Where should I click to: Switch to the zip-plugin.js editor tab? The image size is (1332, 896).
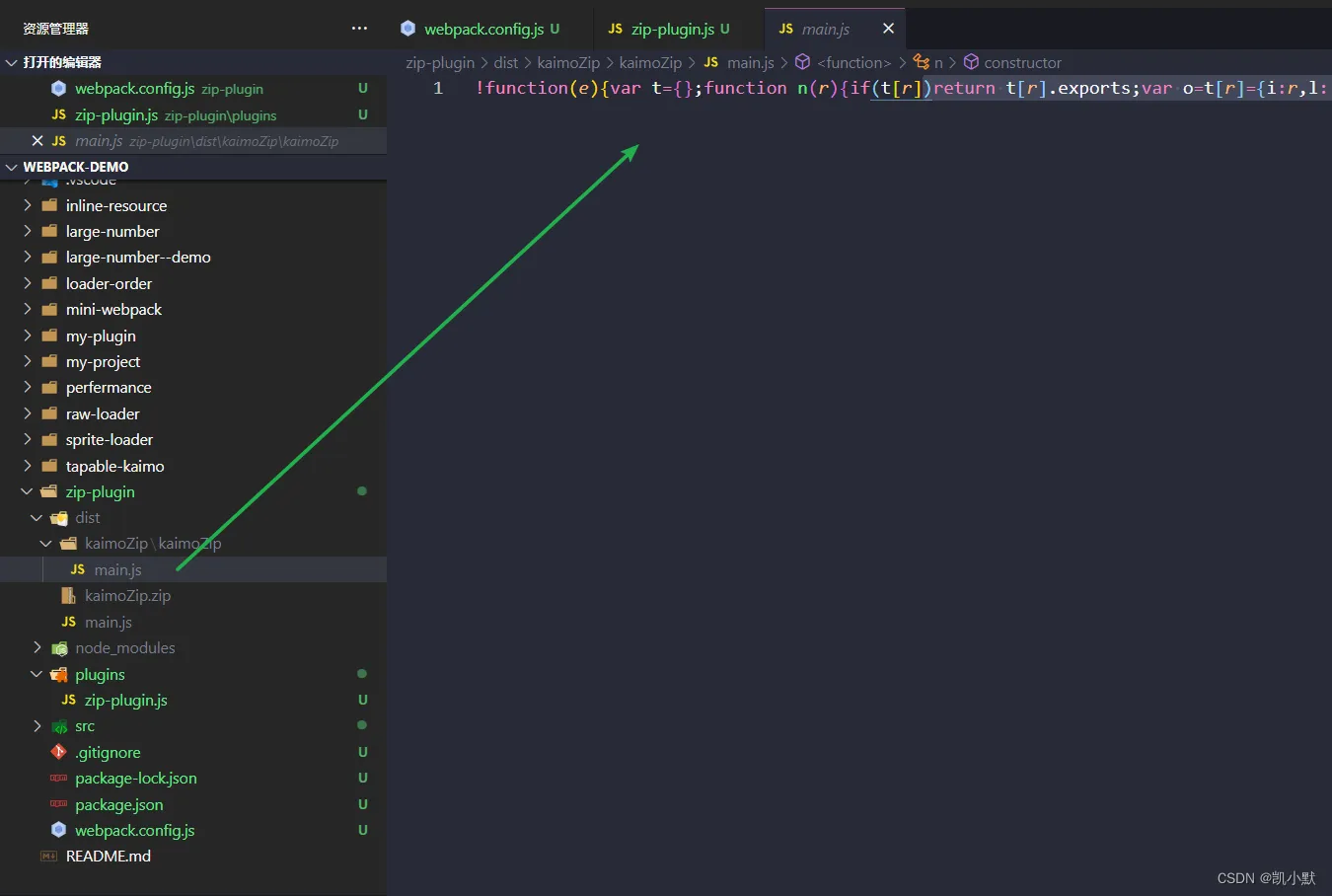point(679,29)
